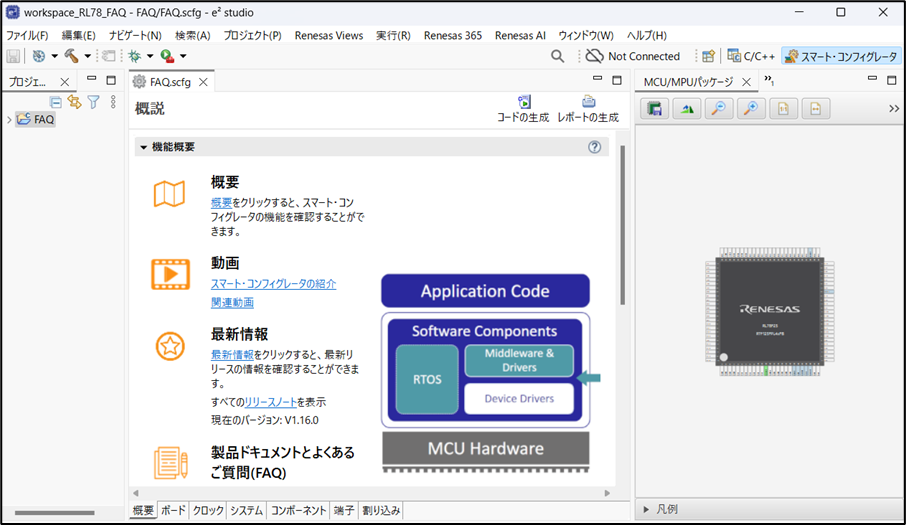Close the プロジェ... explorer tab

tap(65, 82)
